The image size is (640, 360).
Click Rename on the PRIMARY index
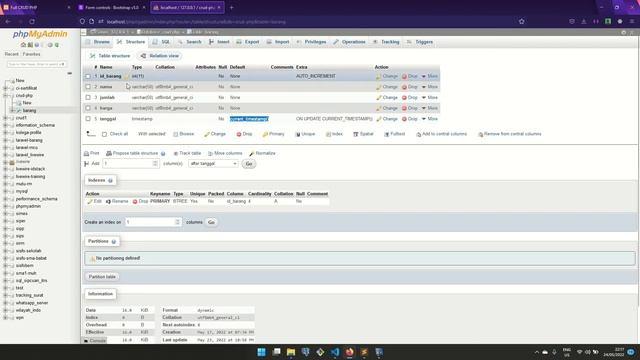[117, 202]
